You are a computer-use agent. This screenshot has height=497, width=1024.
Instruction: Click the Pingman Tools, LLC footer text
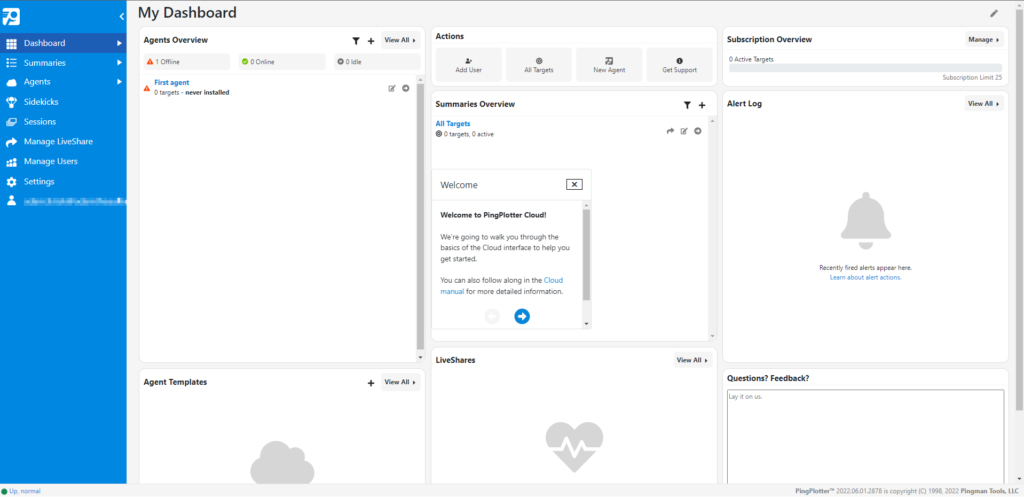(990, 491)
